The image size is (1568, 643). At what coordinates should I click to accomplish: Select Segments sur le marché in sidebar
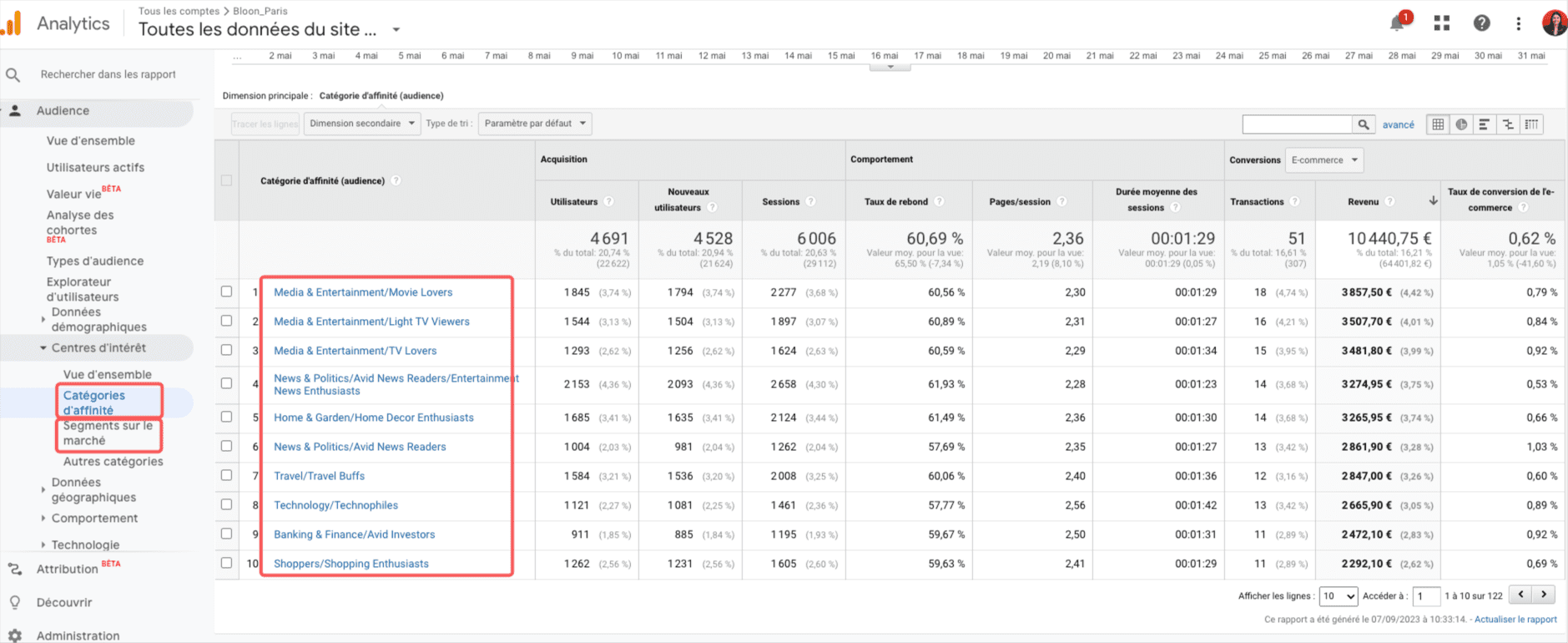point(108,433)
